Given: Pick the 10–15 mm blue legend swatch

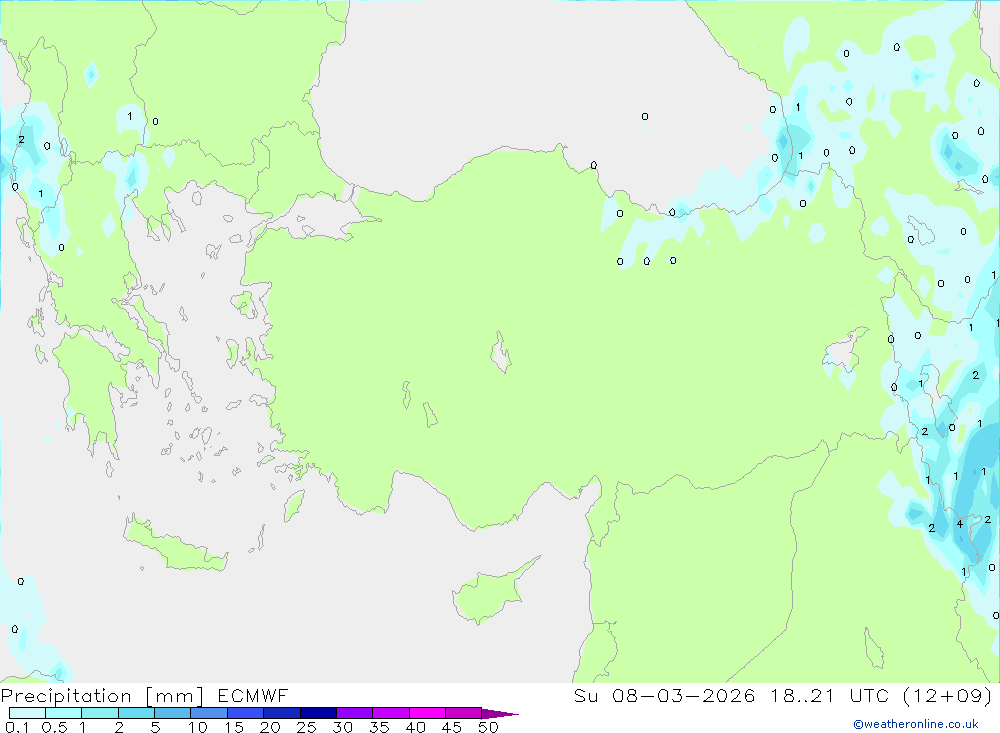Looking at the screenshot, I should 209,713.
